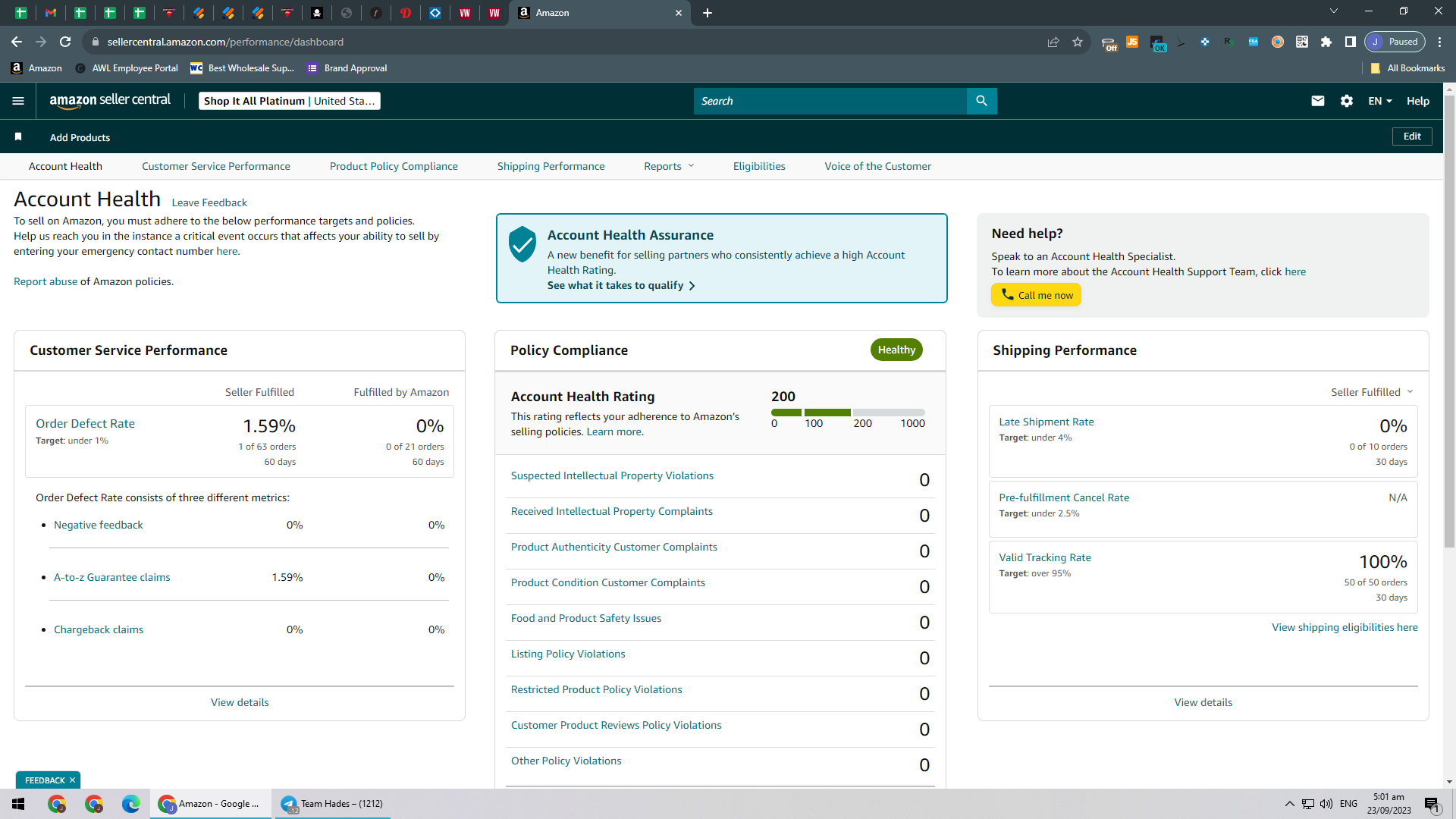Screen dimensions: 1456x819
Task: Open the EN language dropdown
Action: [x=1380, y=101]
